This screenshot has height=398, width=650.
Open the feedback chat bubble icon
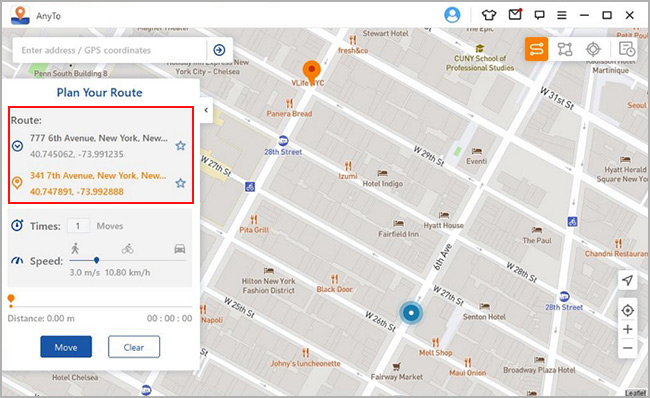(539, 15)
